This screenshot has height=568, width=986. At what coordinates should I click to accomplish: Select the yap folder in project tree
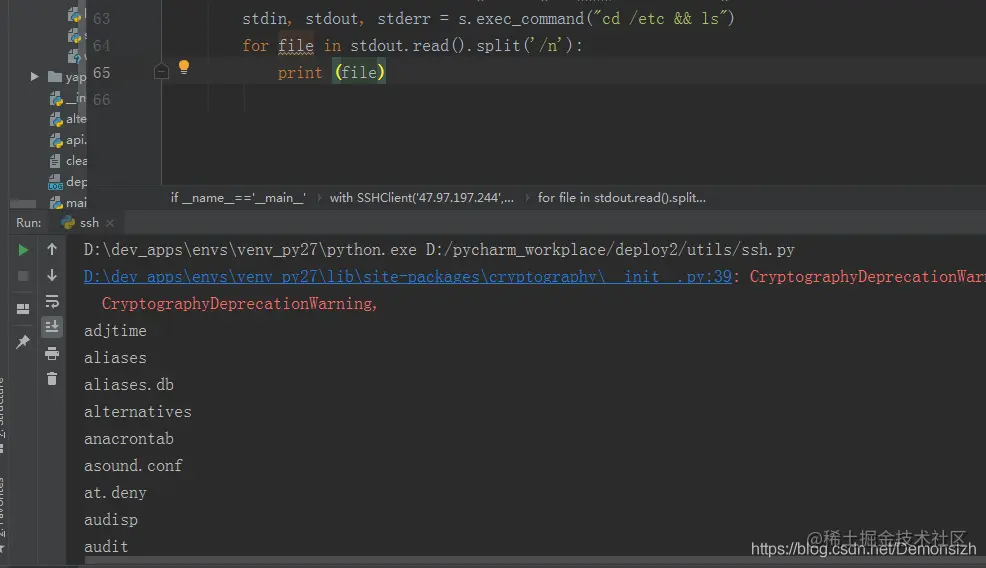coord(67,77)
